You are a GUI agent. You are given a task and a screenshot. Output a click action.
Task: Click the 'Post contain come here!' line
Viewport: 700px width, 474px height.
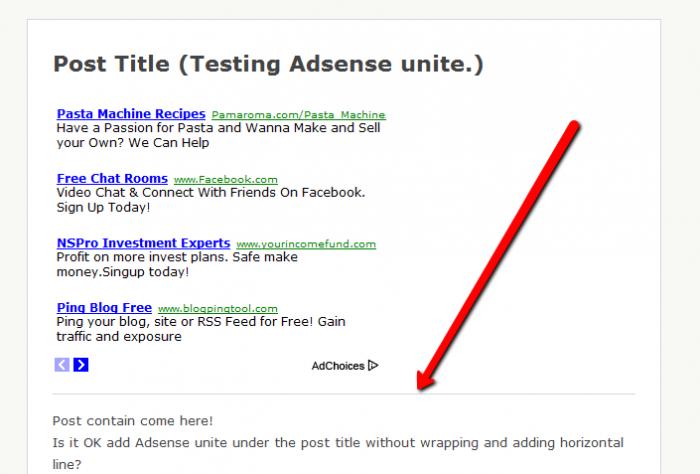(133, 421)
